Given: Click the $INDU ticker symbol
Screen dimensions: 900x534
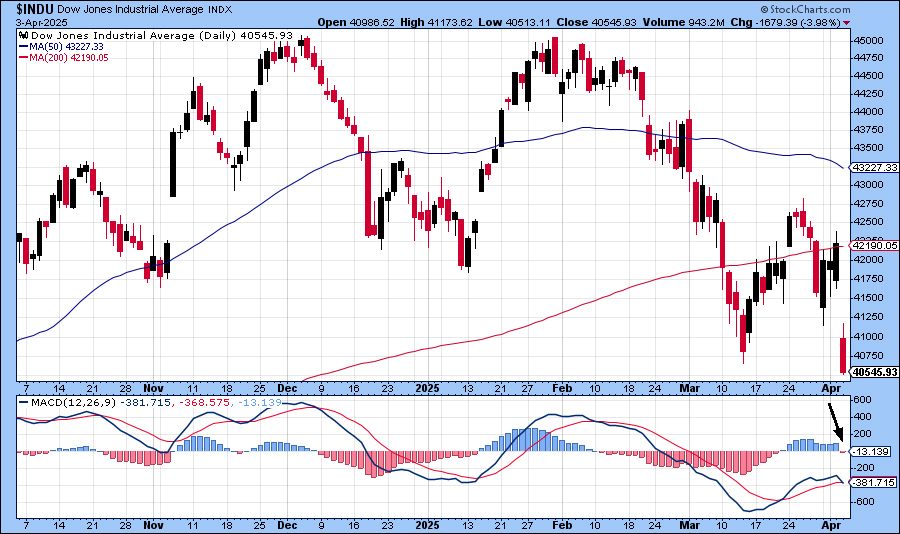Looking at the screenshot, I should click(35, 9).
